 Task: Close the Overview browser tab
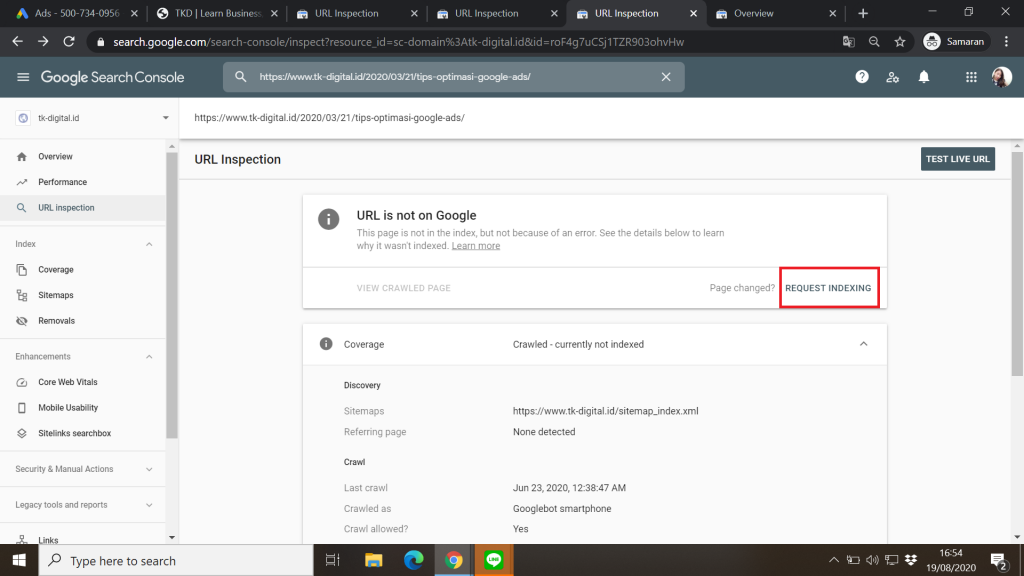(832, 13)
